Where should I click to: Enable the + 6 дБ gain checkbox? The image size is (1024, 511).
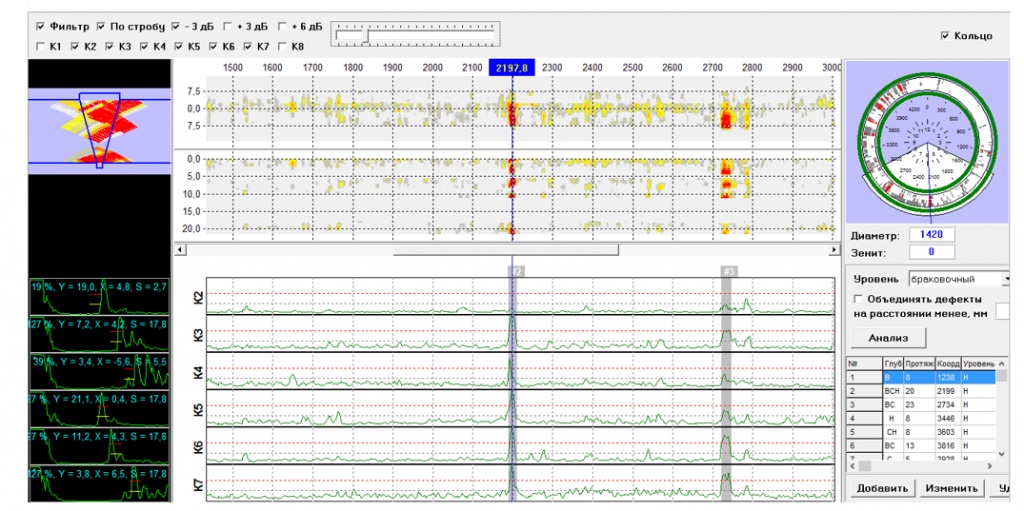pyautogui.click(x=283, y=26)
